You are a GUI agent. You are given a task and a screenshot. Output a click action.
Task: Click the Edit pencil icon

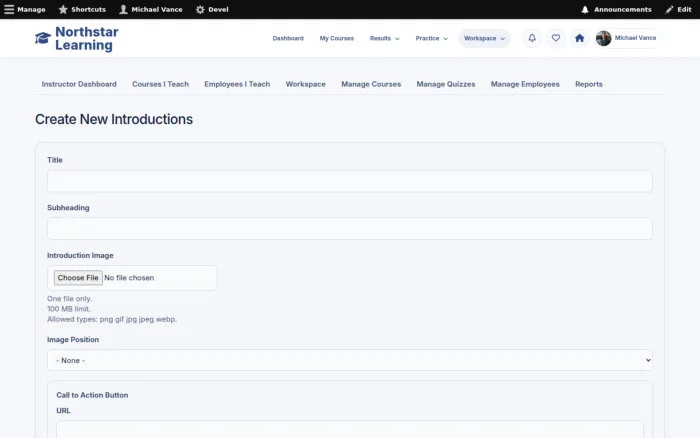click(669, 9)
